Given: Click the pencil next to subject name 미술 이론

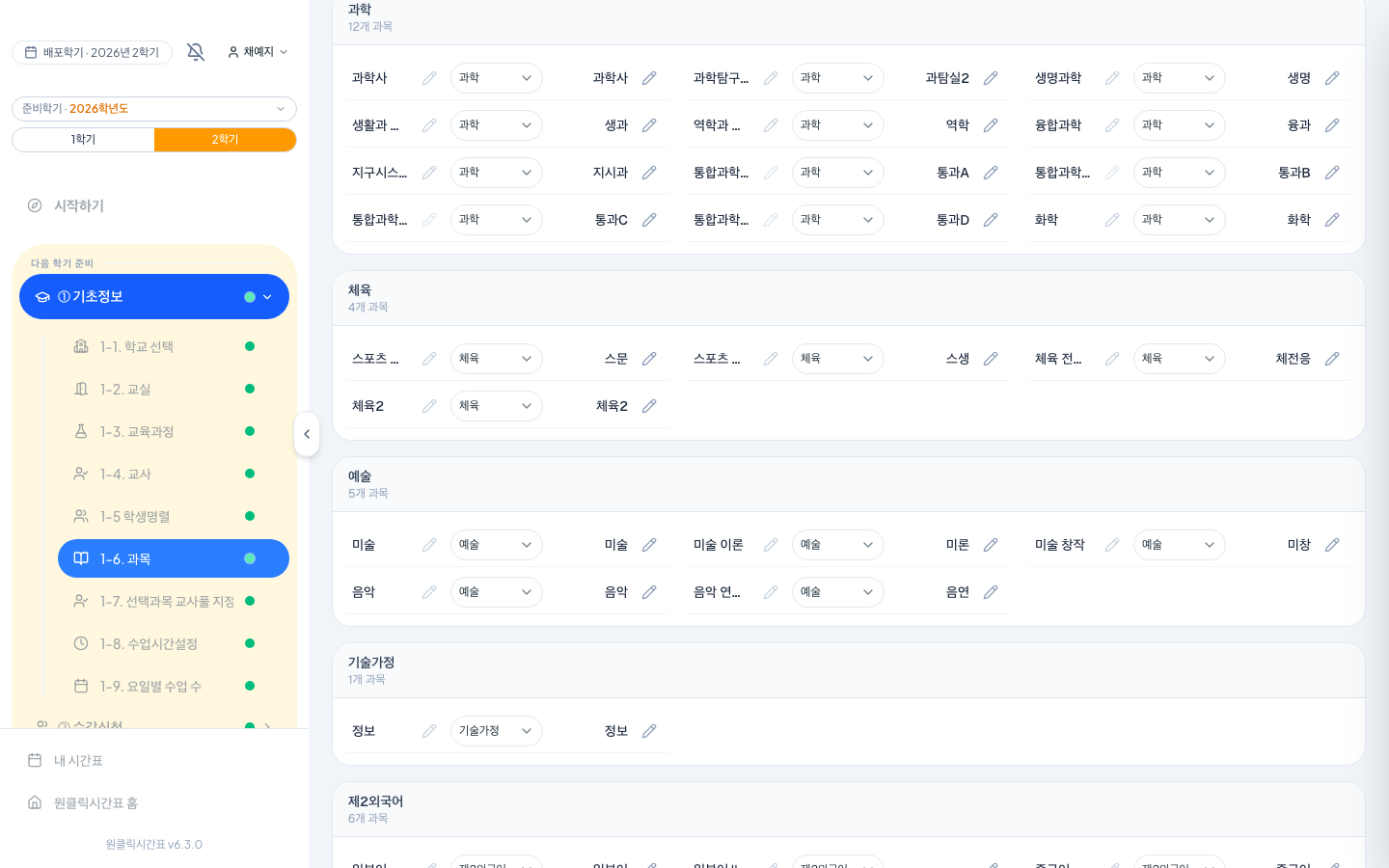Looking at the screenshot, I should [x=771, y=545].
